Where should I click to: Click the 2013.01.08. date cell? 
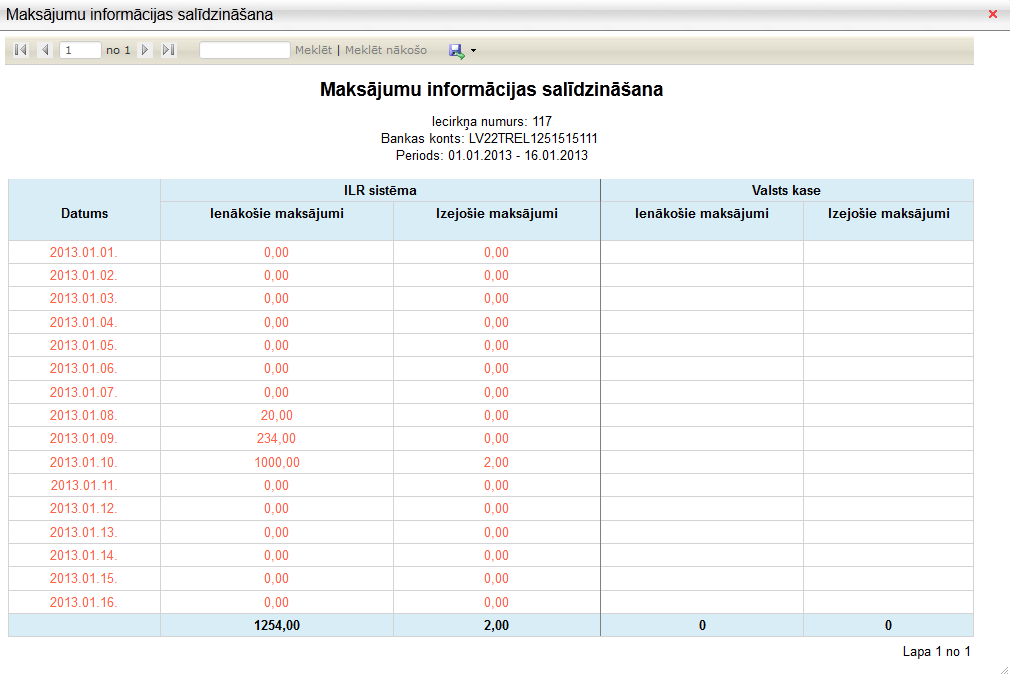coord(84,415)
